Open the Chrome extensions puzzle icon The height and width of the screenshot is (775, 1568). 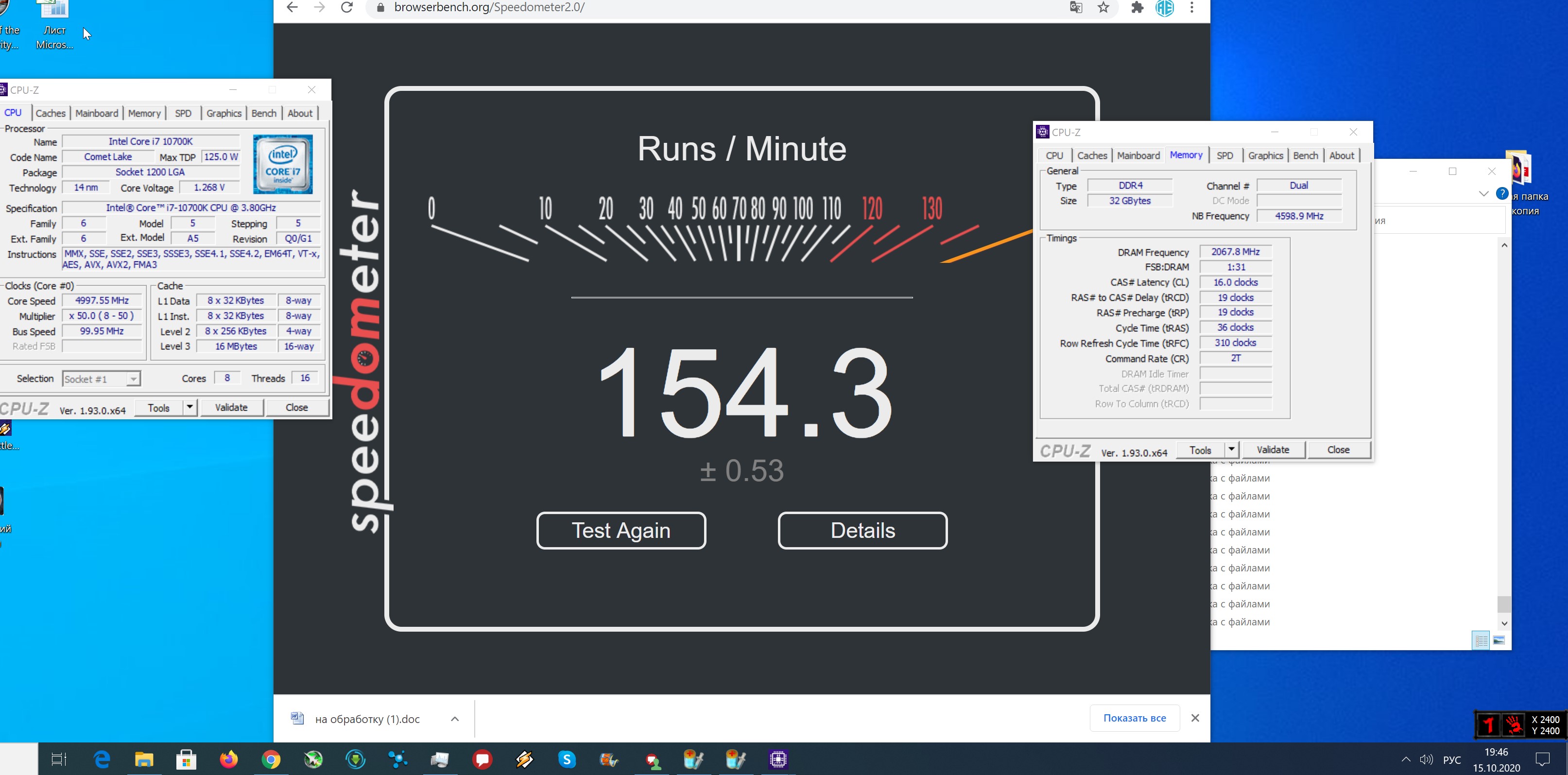[1137, 7]
